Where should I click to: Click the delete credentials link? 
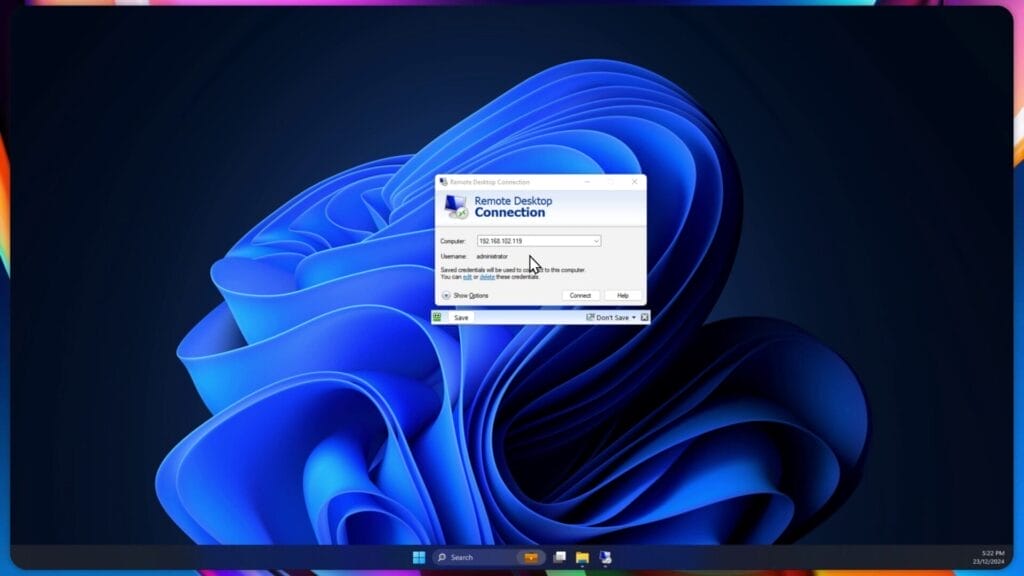(487, 276)
